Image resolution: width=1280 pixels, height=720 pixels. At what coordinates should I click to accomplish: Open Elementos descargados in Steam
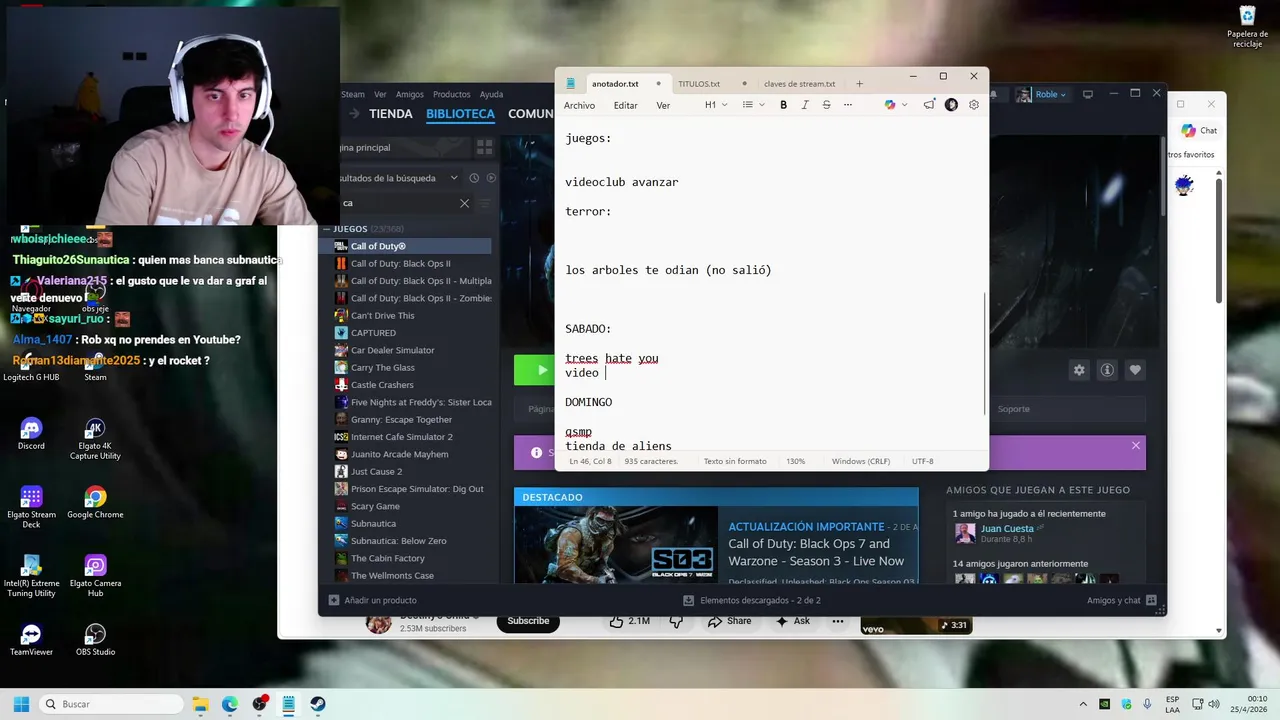752,600
